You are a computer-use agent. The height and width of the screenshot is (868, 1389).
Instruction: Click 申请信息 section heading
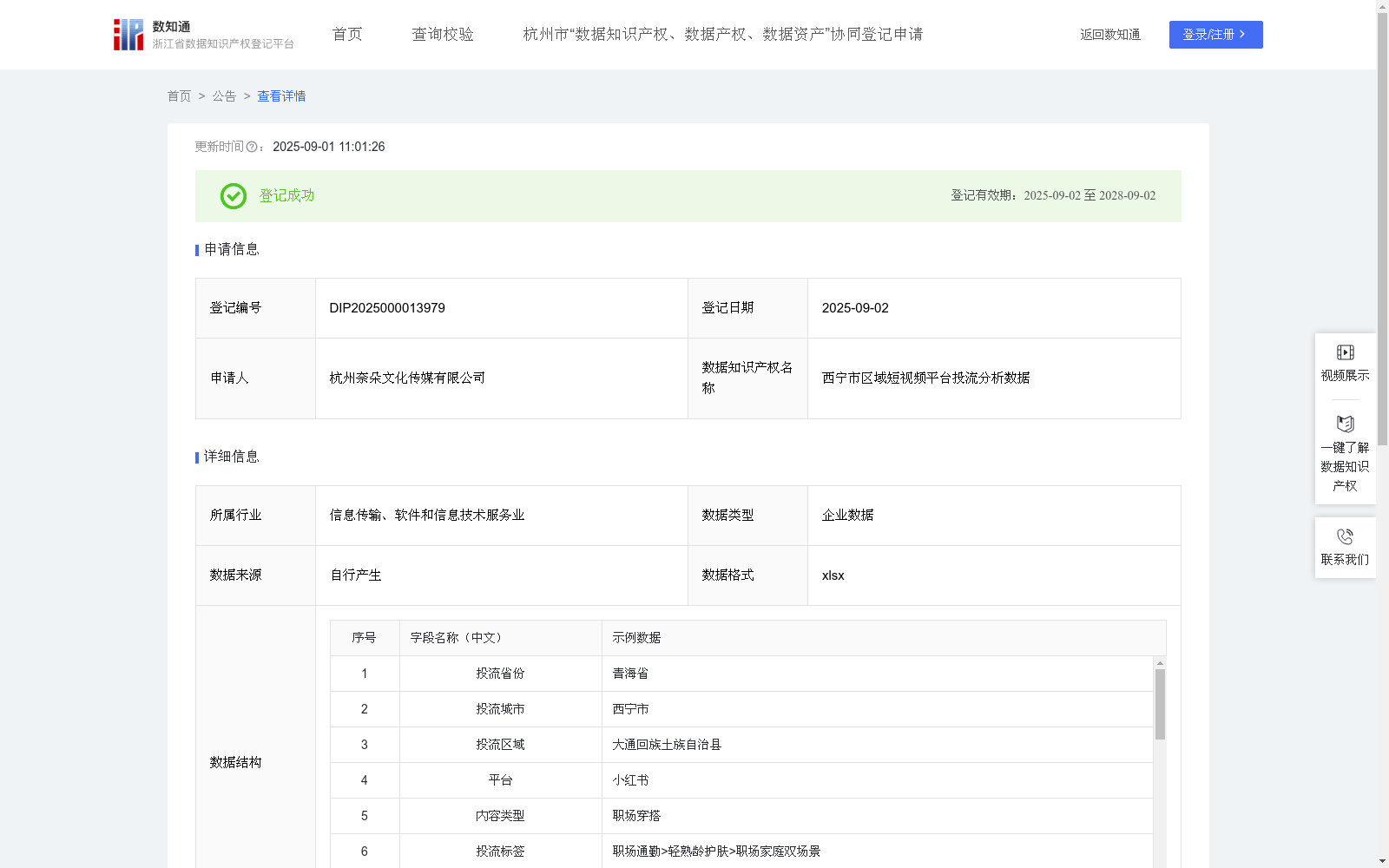coord(232,249)
